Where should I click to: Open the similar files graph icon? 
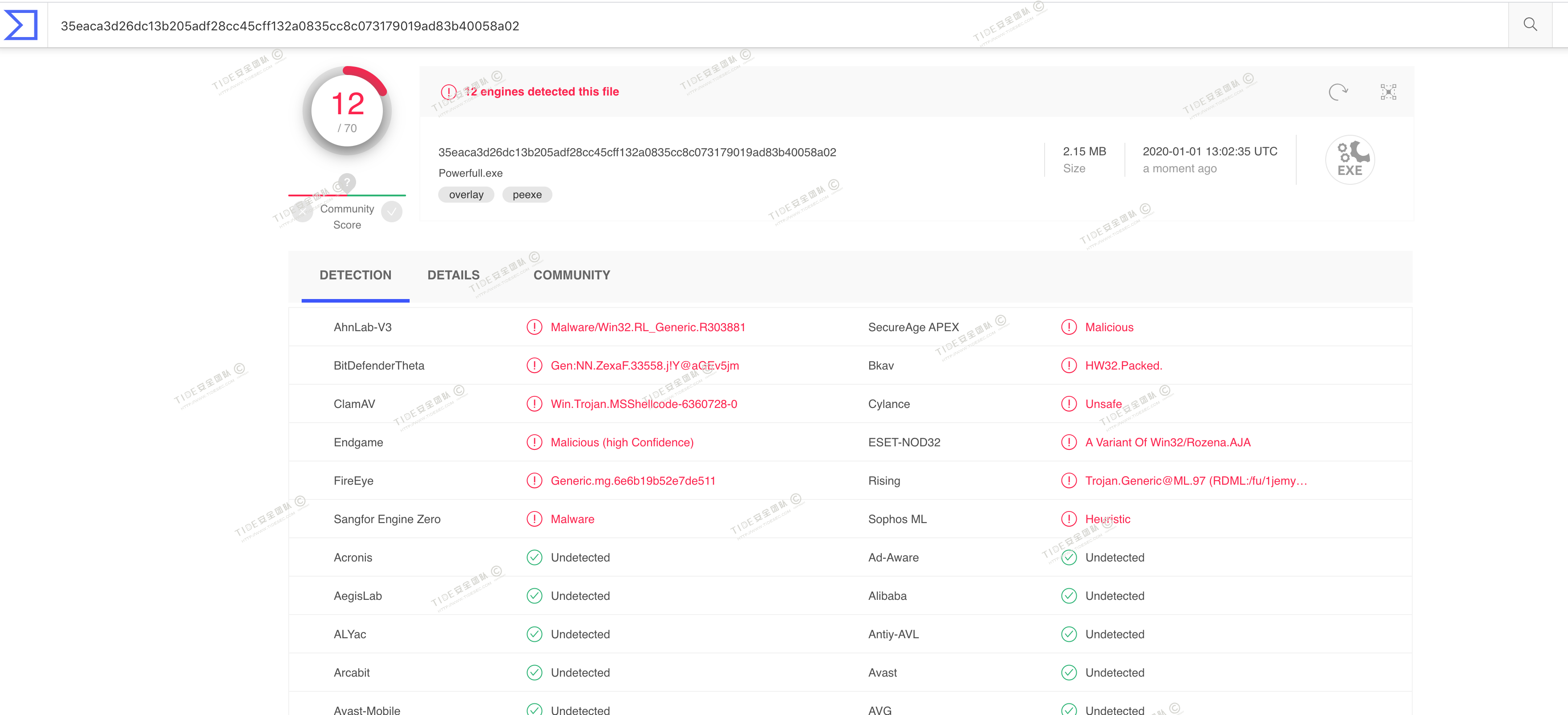[x=1388, y=92]
